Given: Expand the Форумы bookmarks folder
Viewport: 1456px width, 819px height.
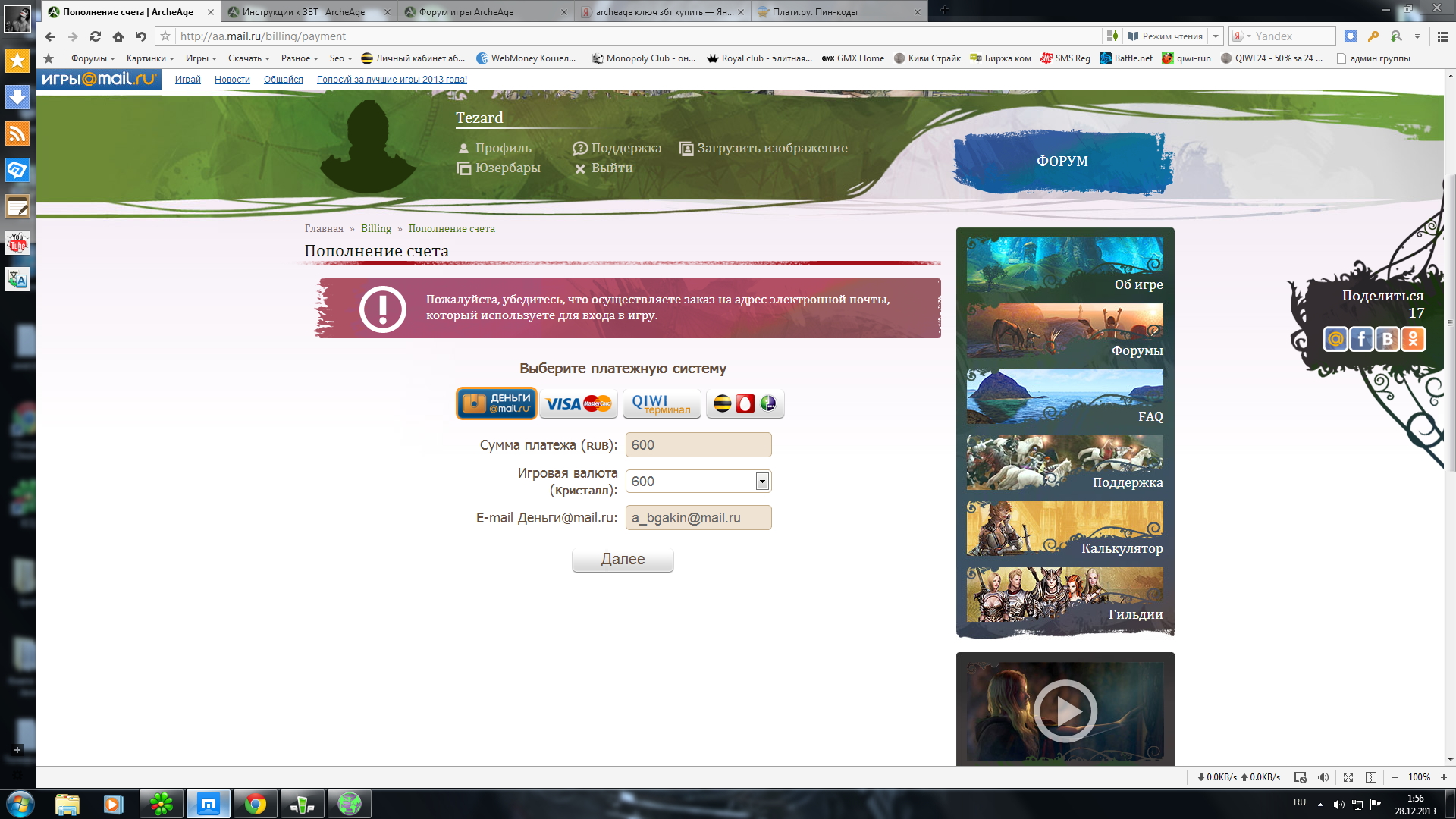Looking at the screenshot, I should point(93,58).
